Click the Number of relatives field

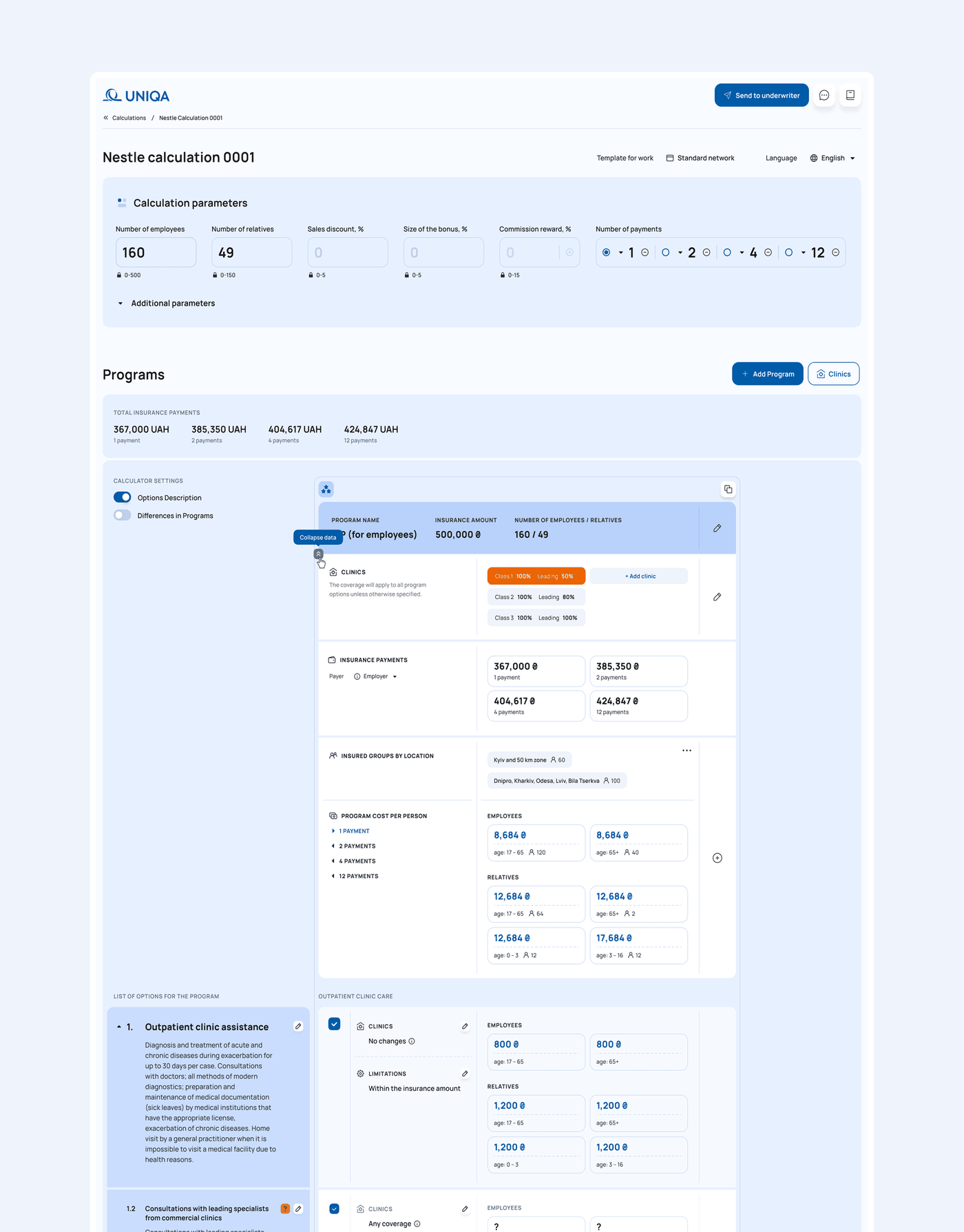pyautogui.click(x=252, y=253)
